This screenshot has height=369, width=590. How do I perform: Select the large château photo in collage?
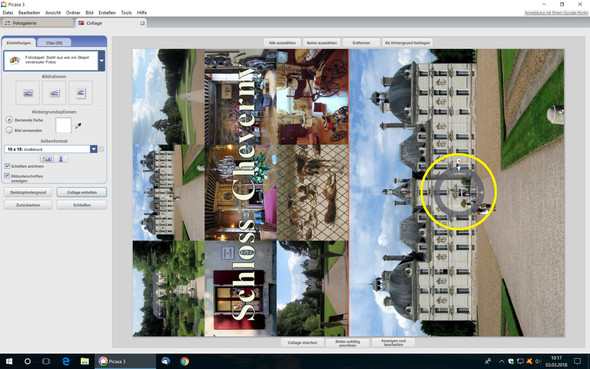tap(456, 193)
